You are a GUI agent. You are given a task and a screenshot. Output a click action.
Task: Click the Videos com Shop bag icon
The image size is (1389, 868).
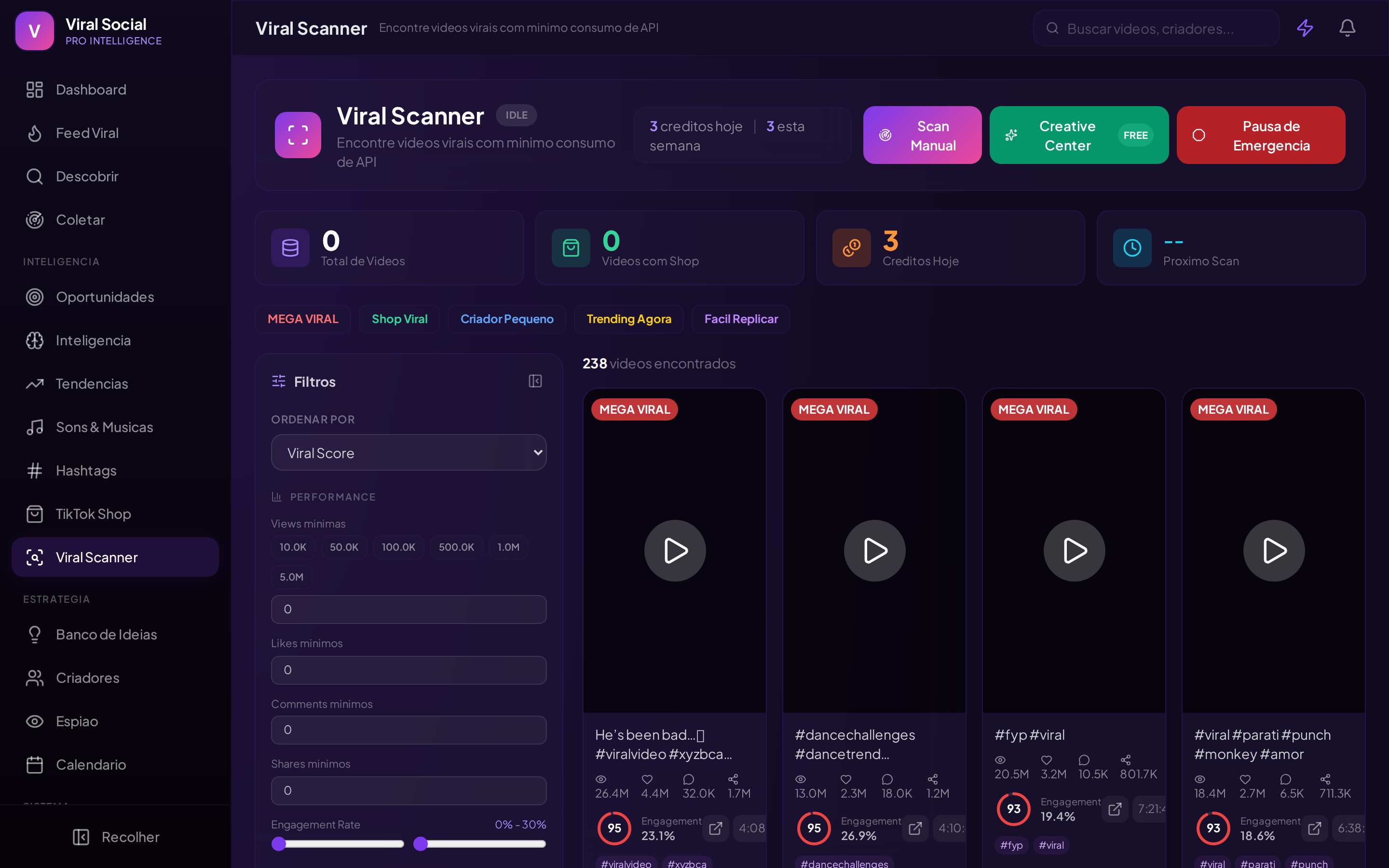(571, 248)
